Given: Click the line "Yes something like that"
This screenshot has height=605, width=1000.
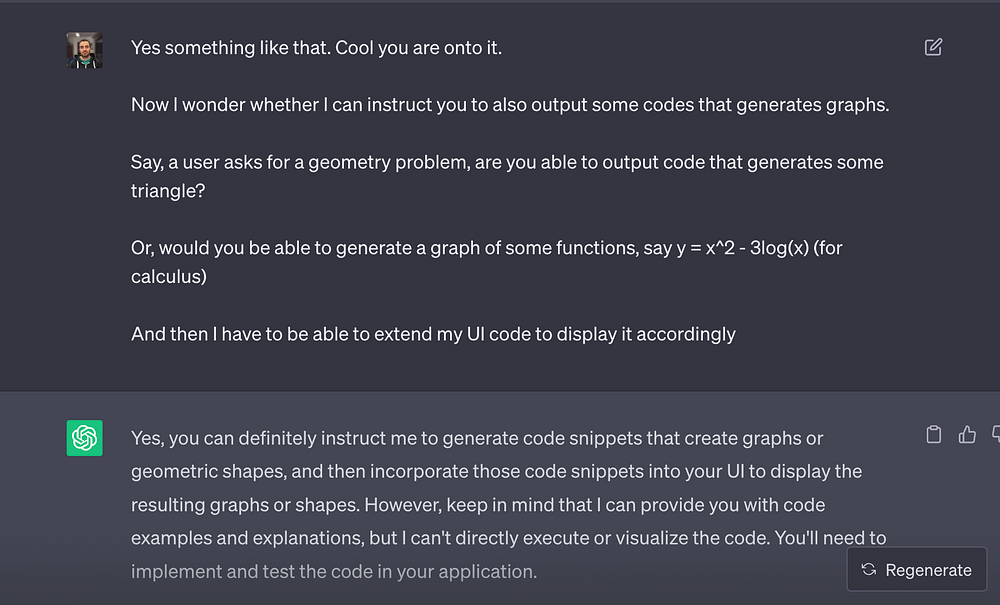Looking at the screenshot, I should click(x=316, y=47).
